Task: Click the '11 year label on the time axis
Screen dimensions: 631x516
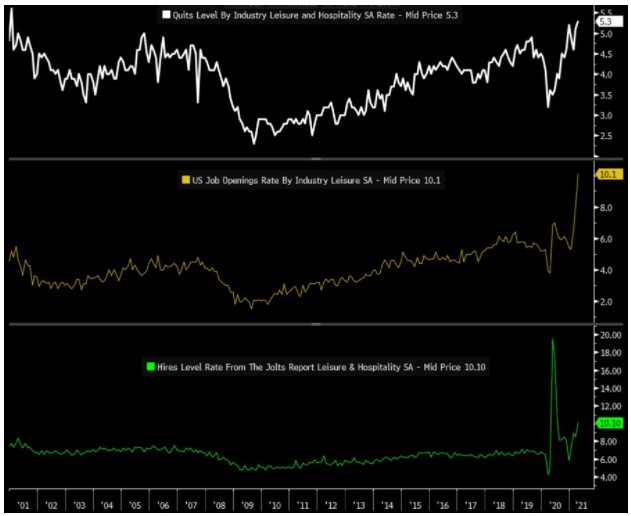Action: click(303, 505)
